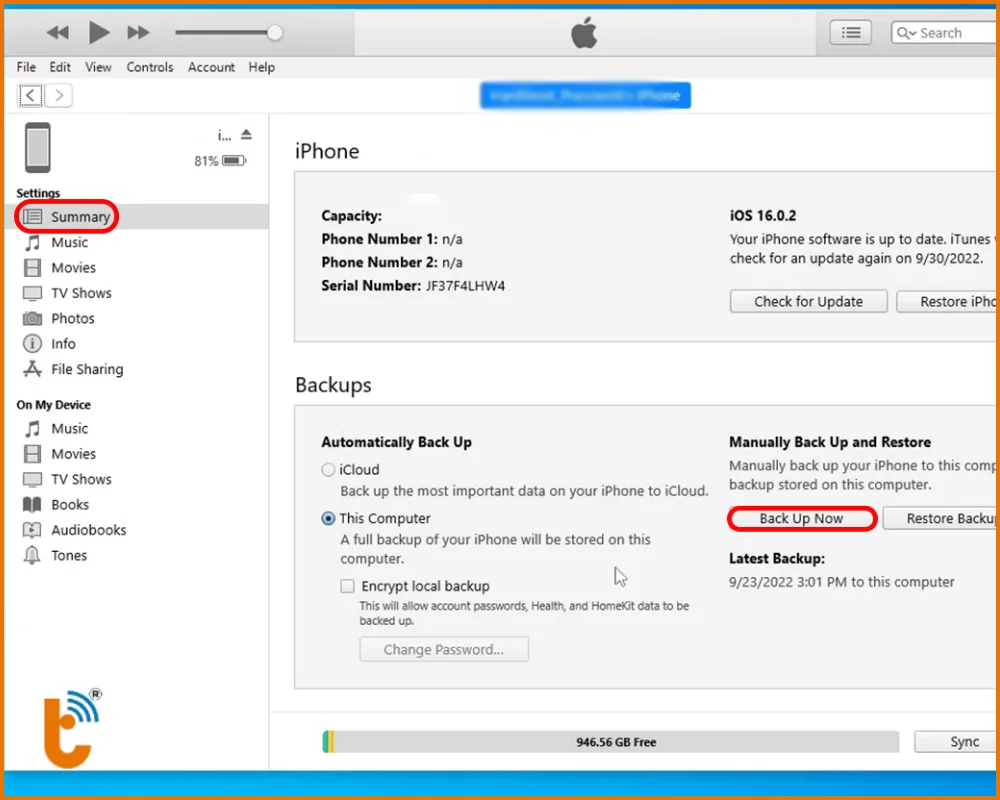Click the Sync button
The width and height of the screenshot is (1000, 800).
pyautogui.click(x=957, y=742)
